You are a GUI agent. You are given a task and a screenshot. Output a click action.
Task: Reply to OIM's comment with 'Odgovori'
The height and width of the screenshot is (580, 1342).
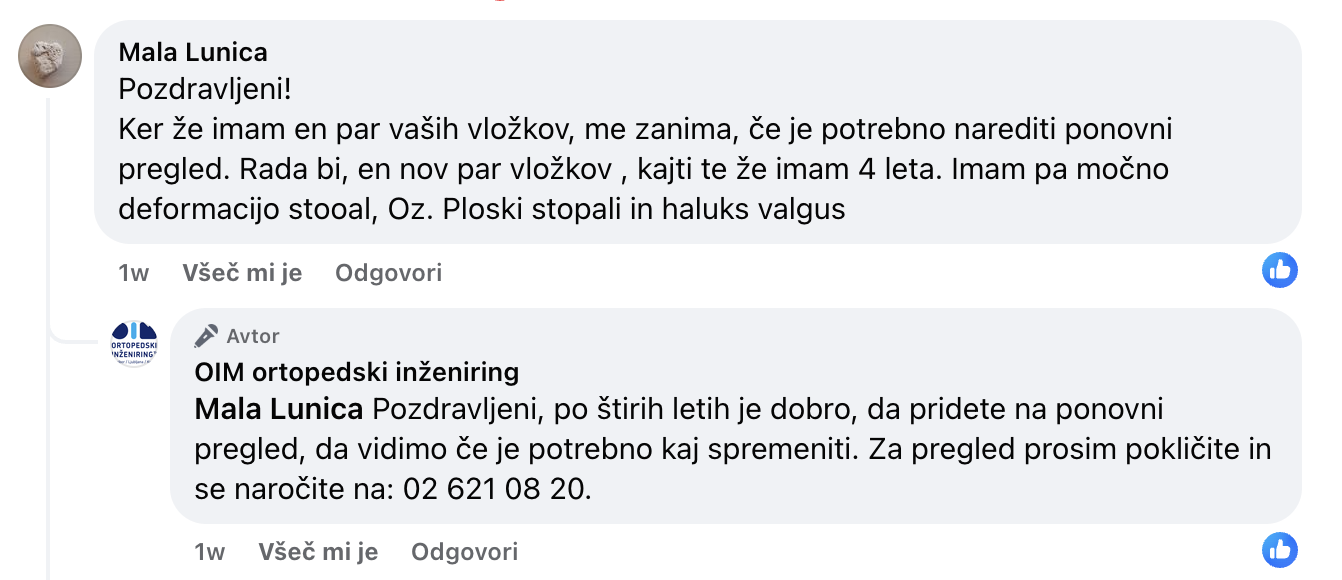point(464,552)
